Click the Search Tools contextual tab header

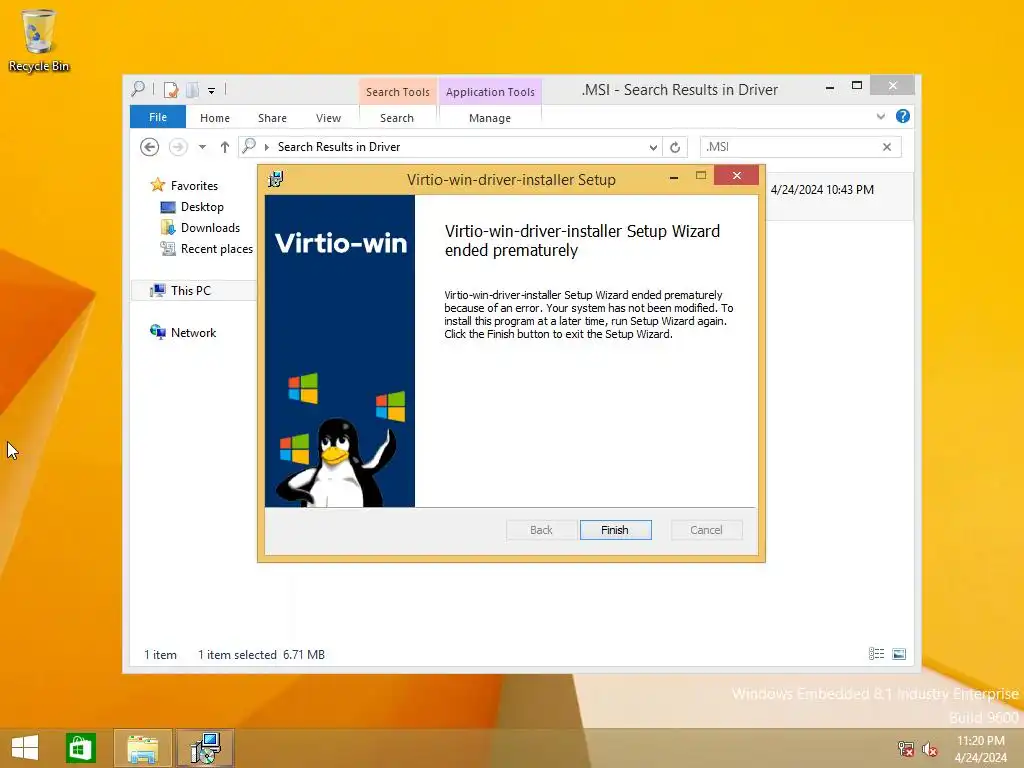398,91
